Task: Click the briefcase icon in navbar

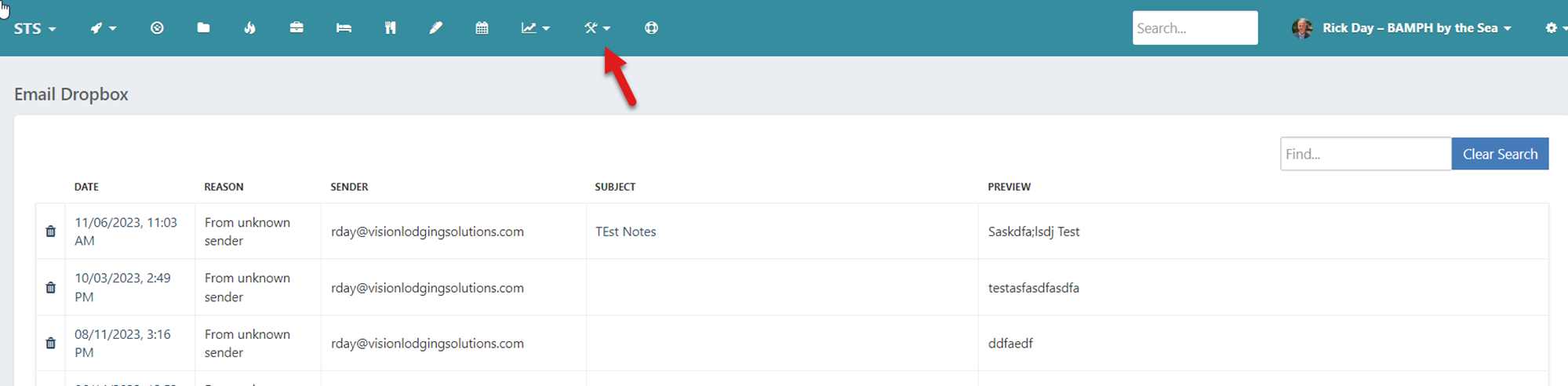Action: 297,28
